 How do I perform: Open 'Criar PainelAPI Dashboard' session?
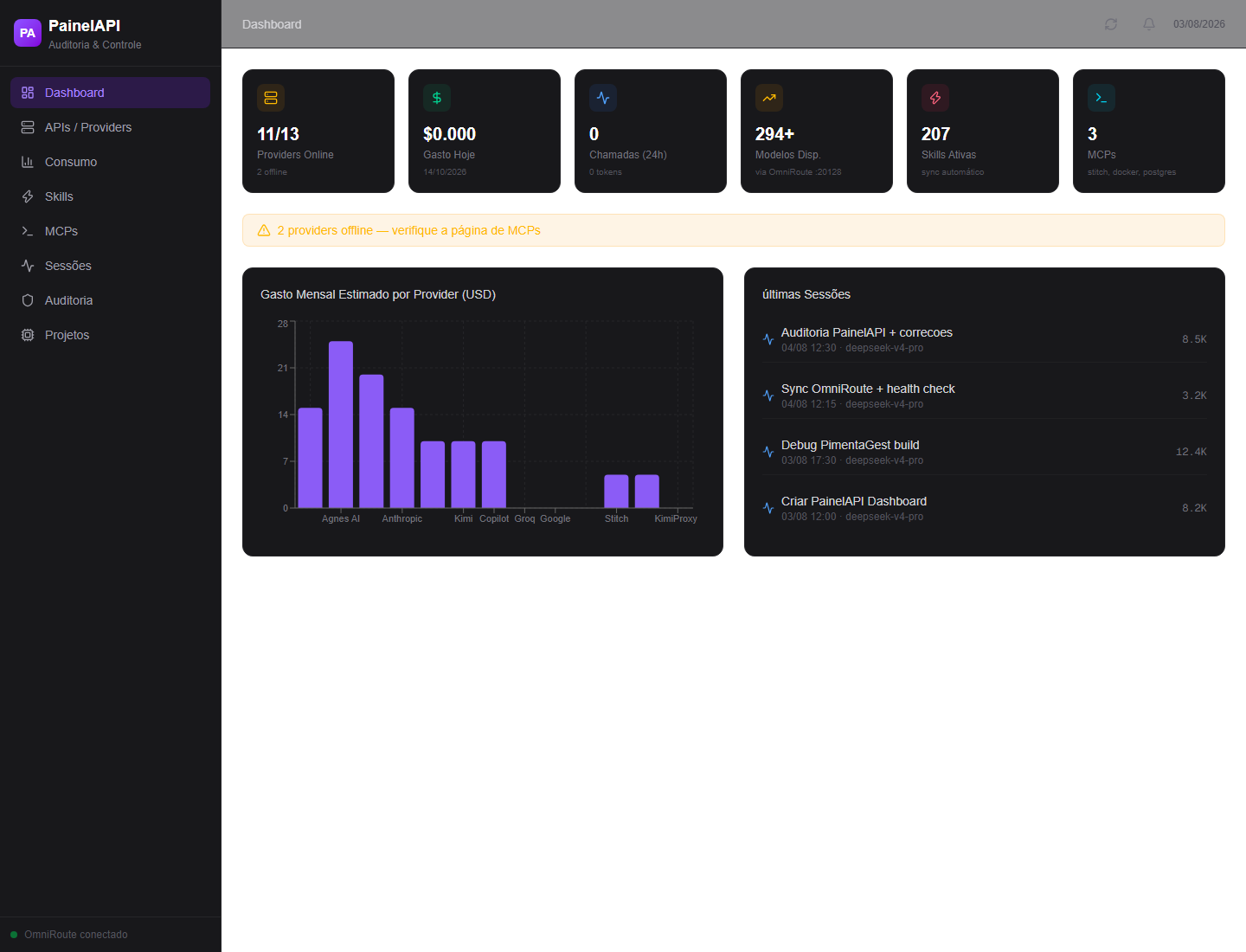point(985,508)
